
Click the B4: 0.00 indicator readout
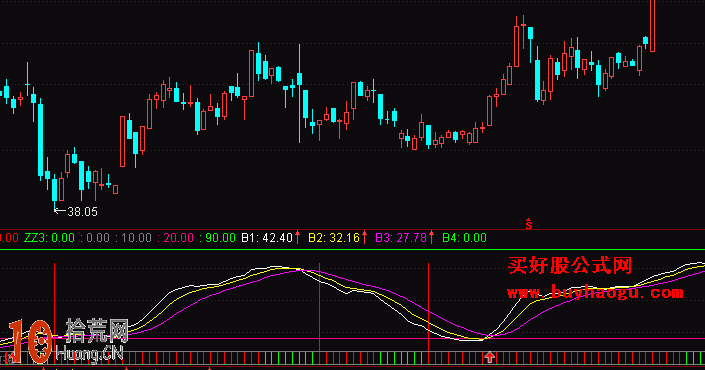[x=464, y=238]
